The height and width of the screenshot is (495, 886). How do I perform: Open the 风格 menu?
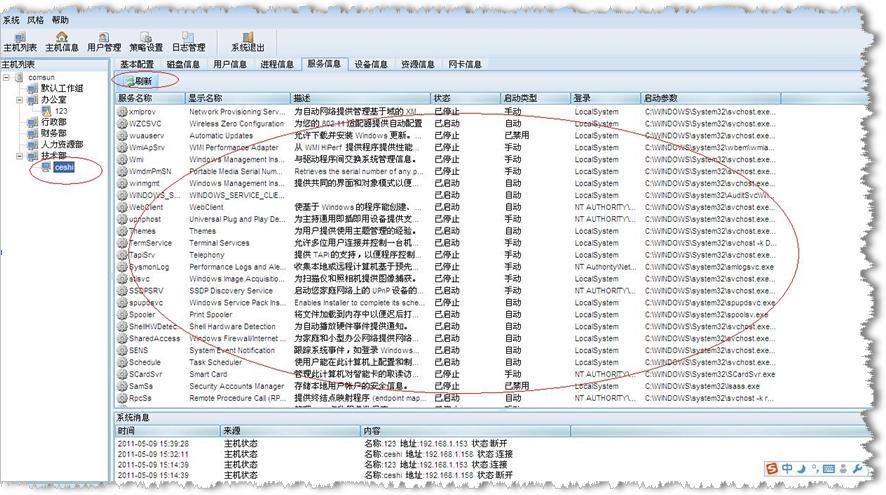(35, 20)
